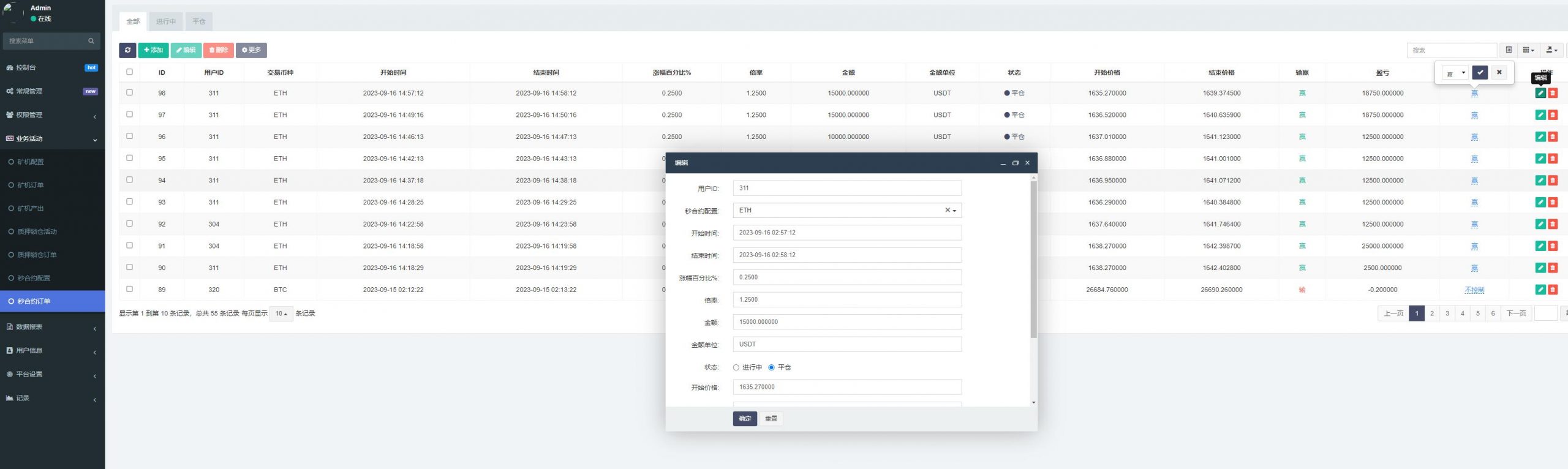Click edit pencil icon for row 95
Viewport: 1568px width, 469px height.
click(1540, 159)
